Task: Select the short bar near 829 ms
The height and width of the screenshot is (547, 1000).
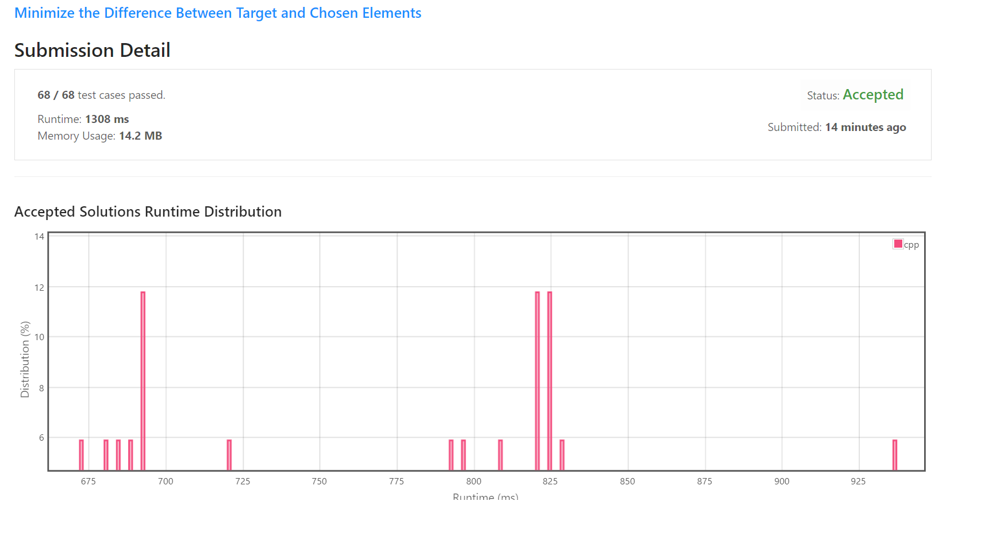Action: 562,455
